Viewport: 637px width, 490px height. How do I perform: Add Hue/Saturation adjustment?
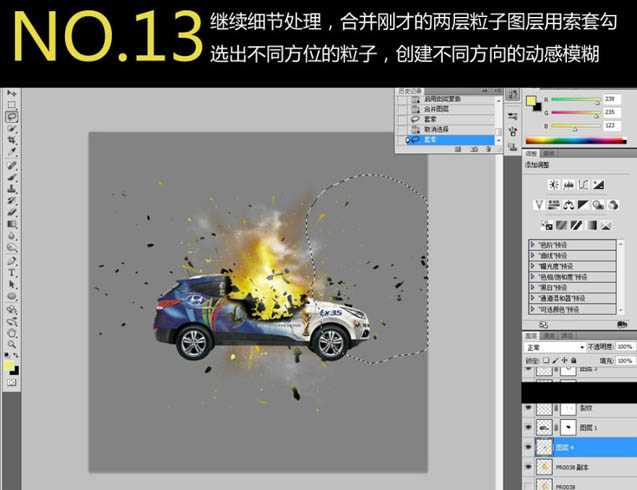(x=554, y=205)
